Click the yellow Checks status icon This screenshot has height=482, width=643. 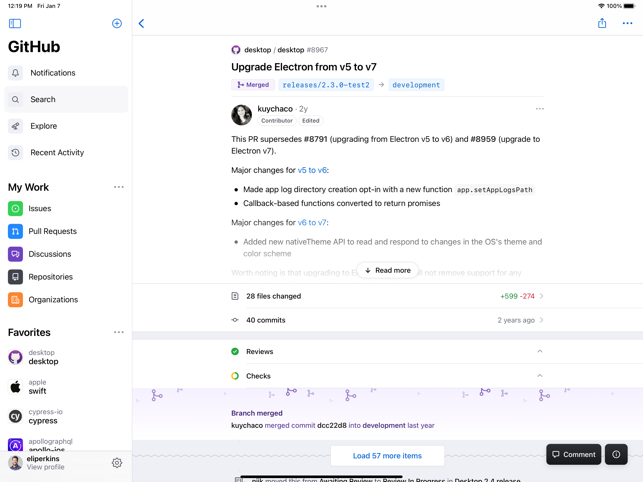pyautogui.click(x=235, y=376)
